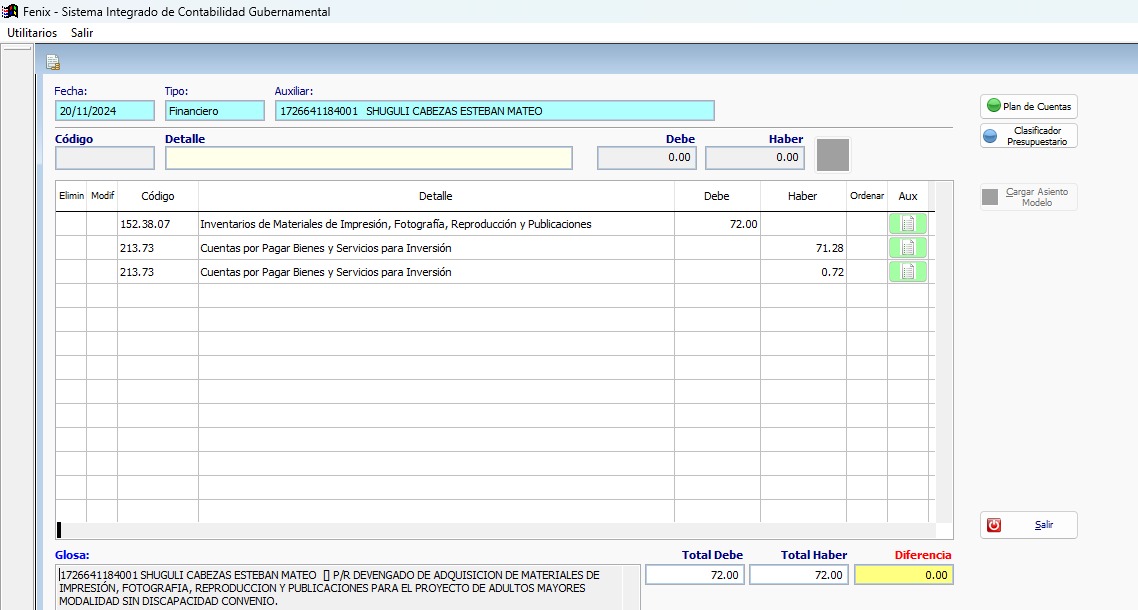
Task: Click the Salir menu item
Action: tap(82, 33)
